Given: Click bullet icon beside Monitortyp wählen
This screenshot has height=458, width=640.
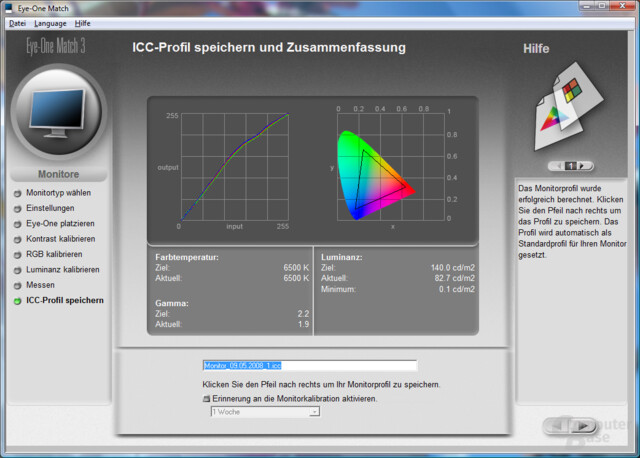Looking at the screenshot, I should (x=18, y=193).
